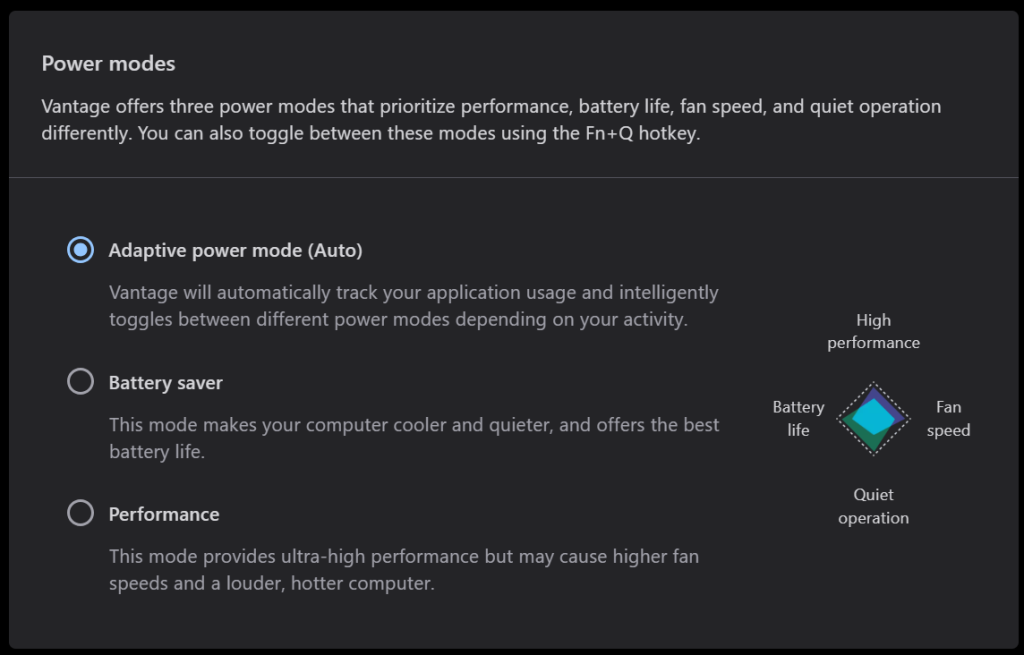
Task: Click the Battery saver description about cooler, quieter
Action: tap(413, 438)
